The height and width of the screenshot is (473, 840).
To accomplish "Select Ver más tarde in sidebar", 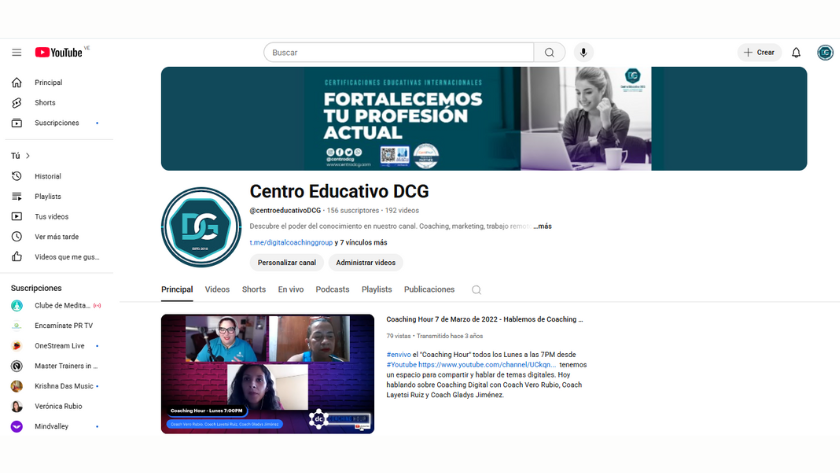I will click(x=56, y=237).
